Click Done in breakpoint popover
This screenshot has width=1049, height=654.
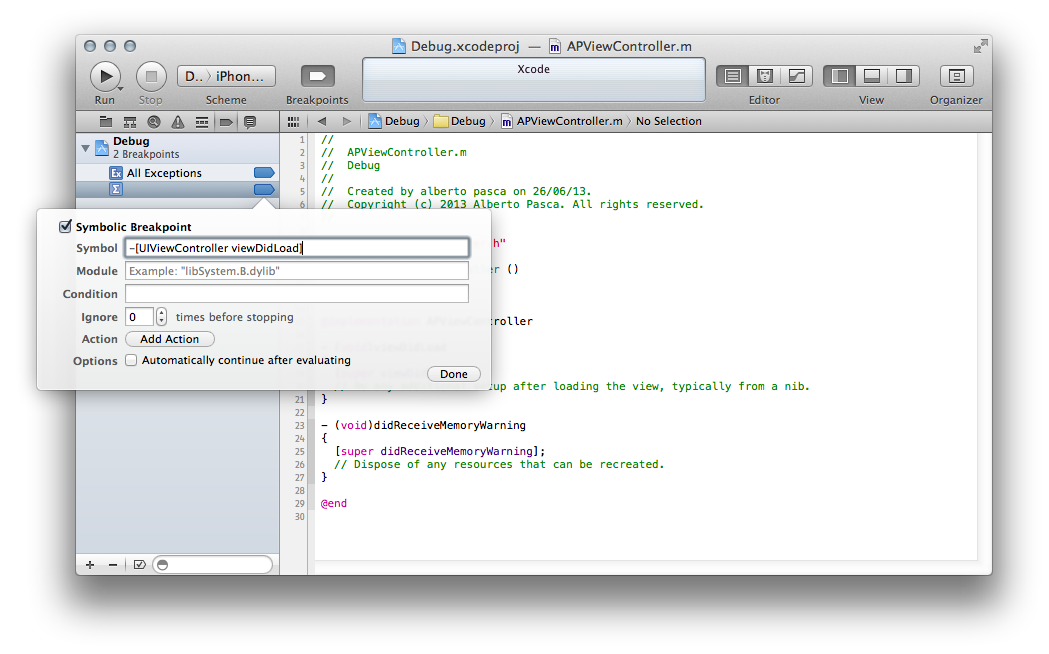[x=454, y=374]
